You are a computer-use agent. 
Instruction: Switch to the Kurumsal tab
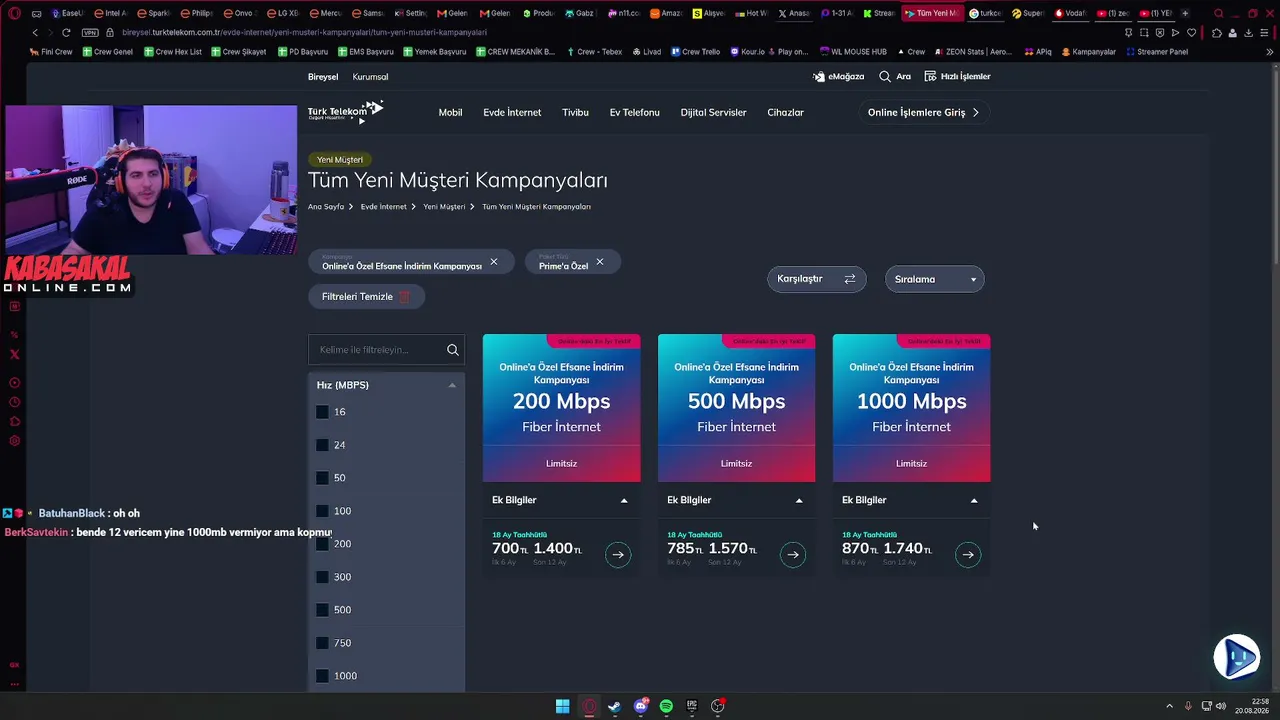click(x=371, y=77)
